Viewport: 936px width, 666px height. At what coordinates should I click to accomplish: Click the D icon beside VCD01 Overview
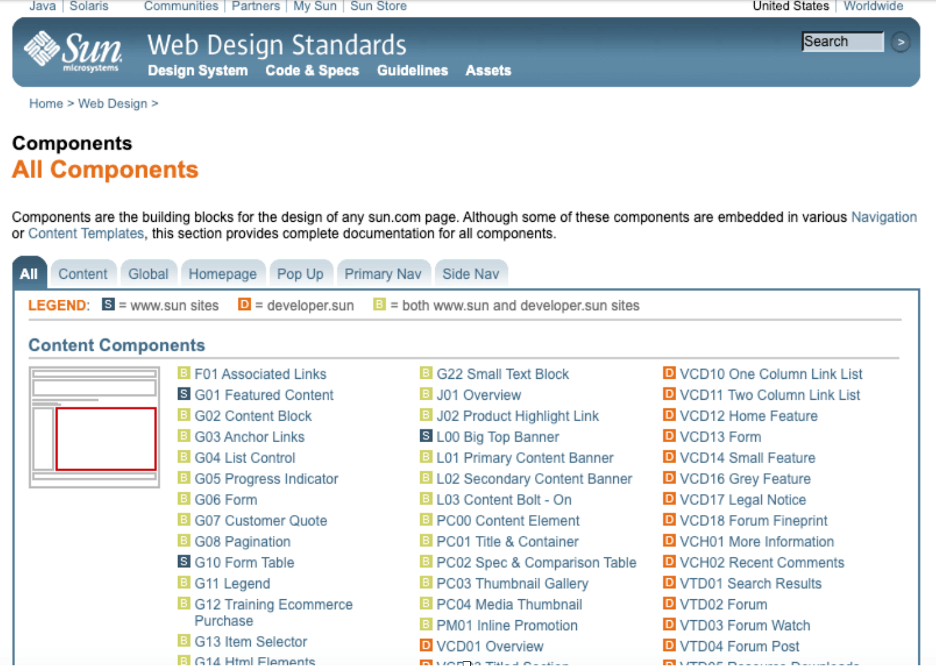pos(426,645)
